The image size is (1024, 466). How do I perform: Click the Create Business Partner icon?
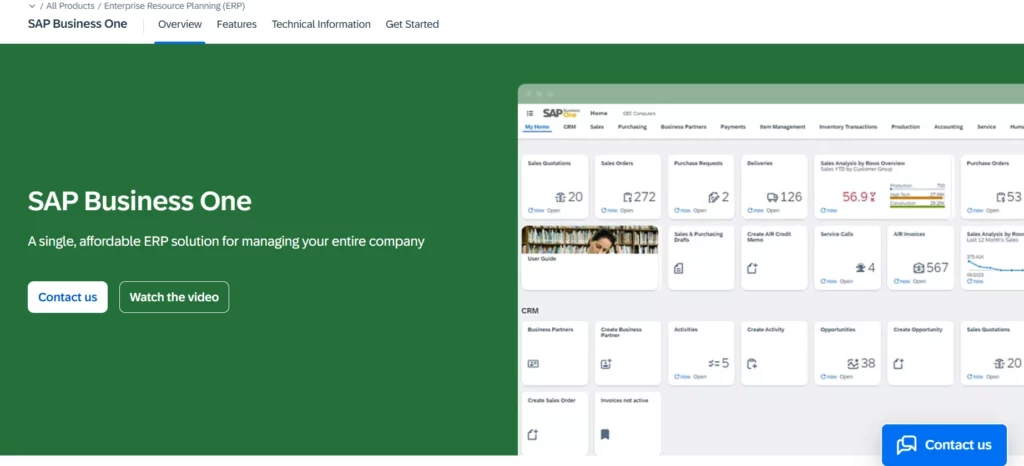point(606,364)
